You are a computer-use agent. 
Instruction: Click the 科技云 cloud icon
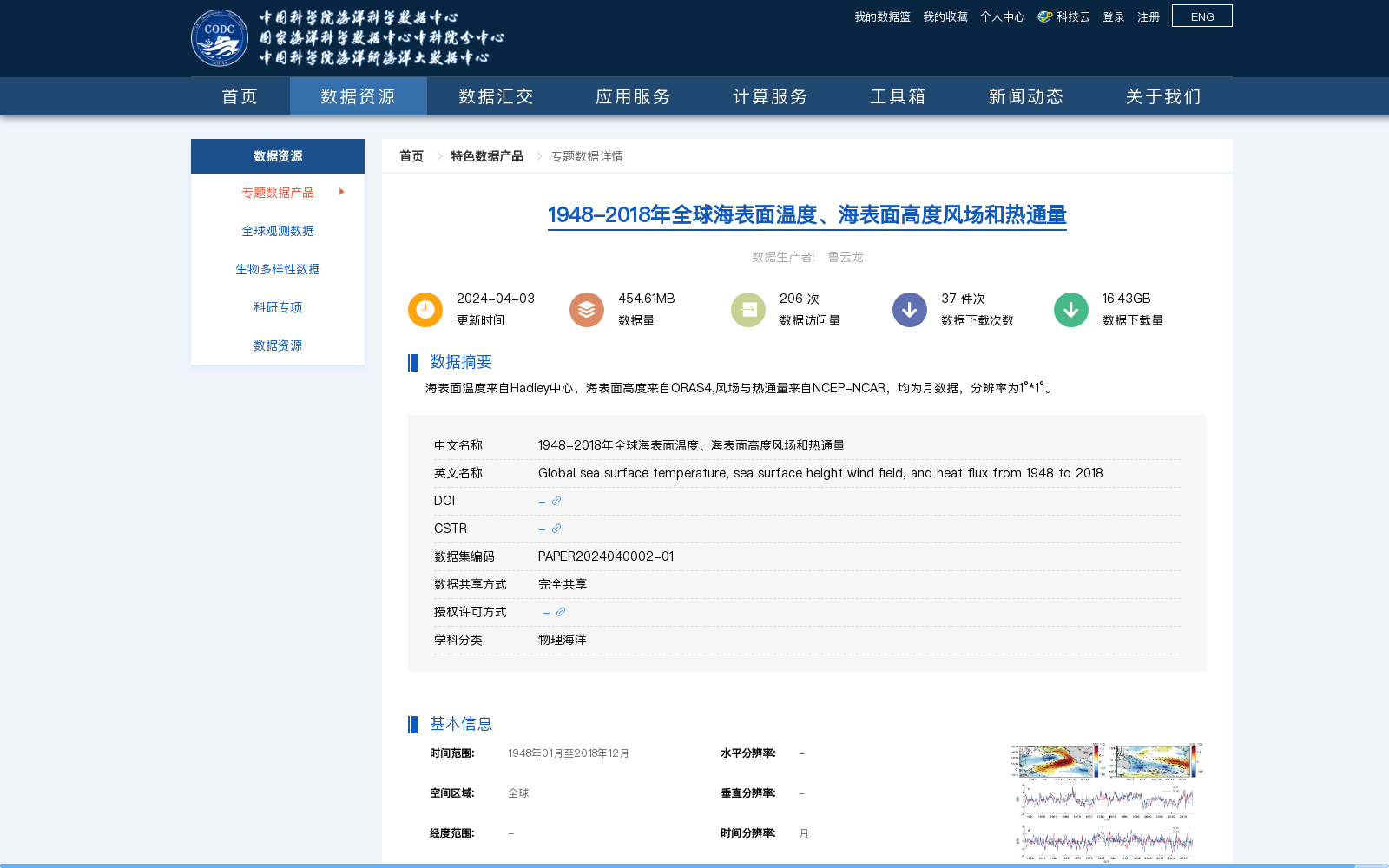[x=1045, y=16]
